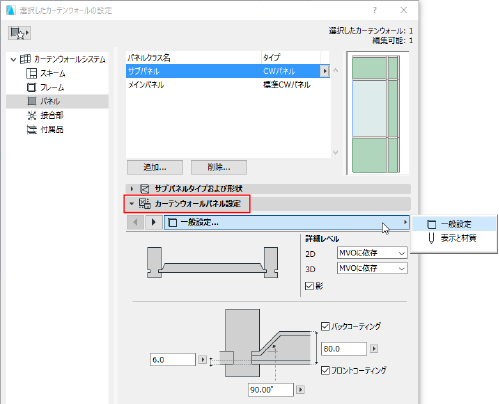Click the 表示と材質 brush icon
Image resolution: width=499 pixels, height=404 pixels.
coord(431,238)
